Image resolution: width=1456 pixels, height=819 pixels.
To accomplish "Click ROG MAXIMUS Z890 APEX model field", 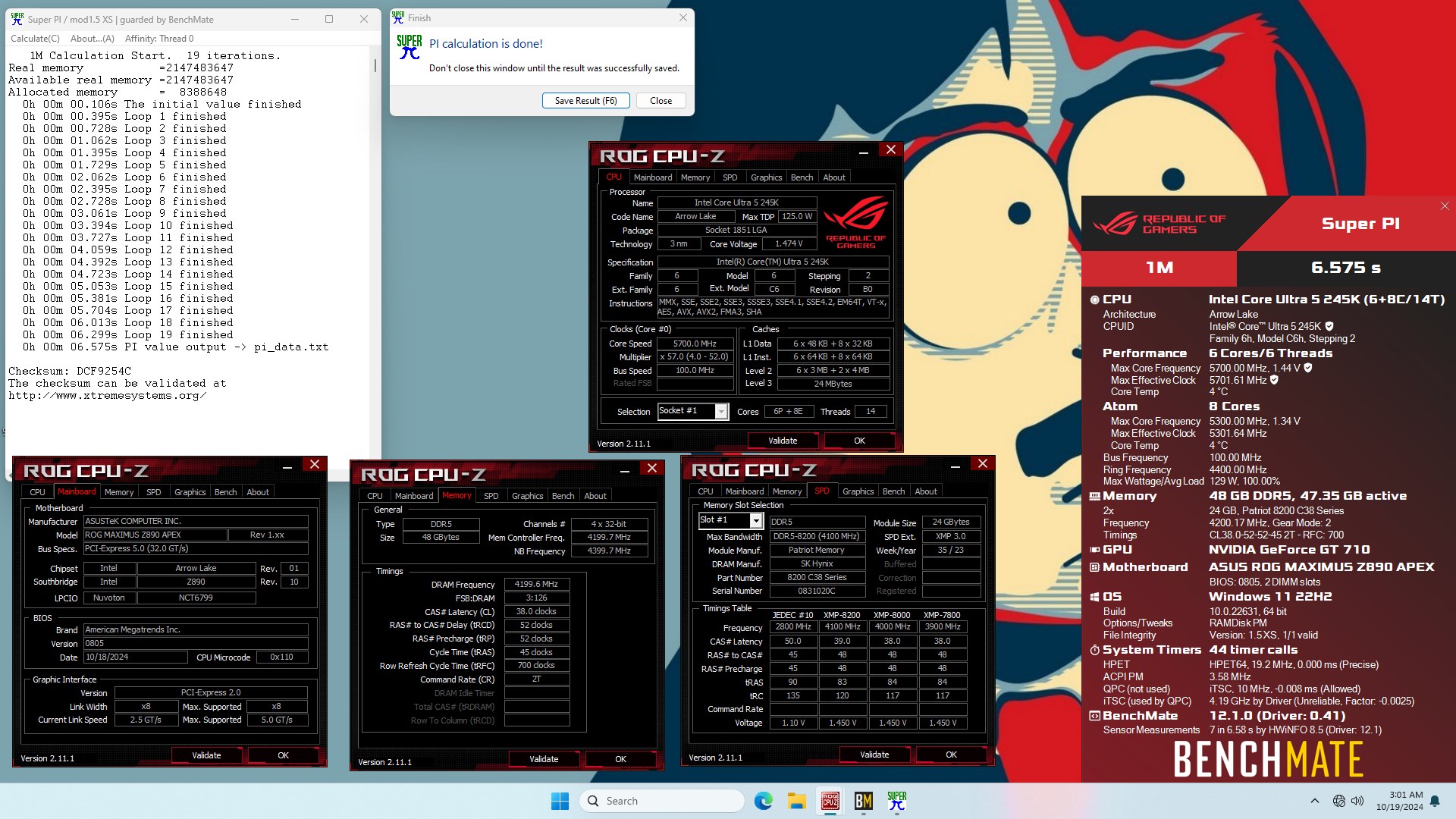I will 155,535.
